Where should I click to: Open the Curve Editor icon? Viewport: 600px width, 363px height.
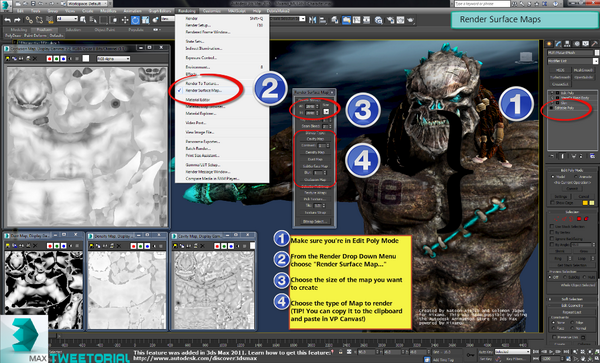pyautogui.click(x=357, y=20)
